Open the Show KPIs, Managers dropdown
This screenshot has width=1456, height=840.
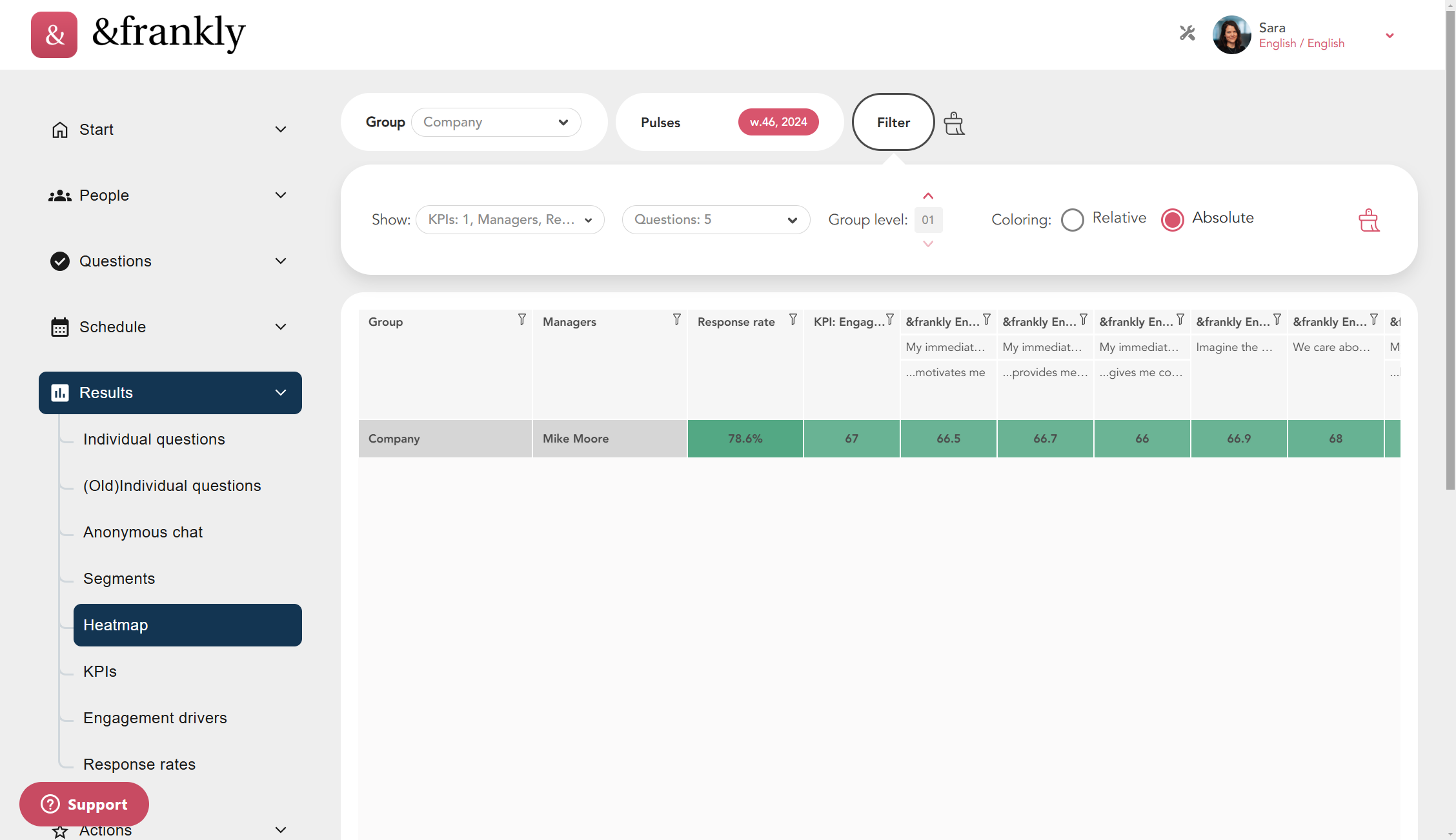click(510, 219)
